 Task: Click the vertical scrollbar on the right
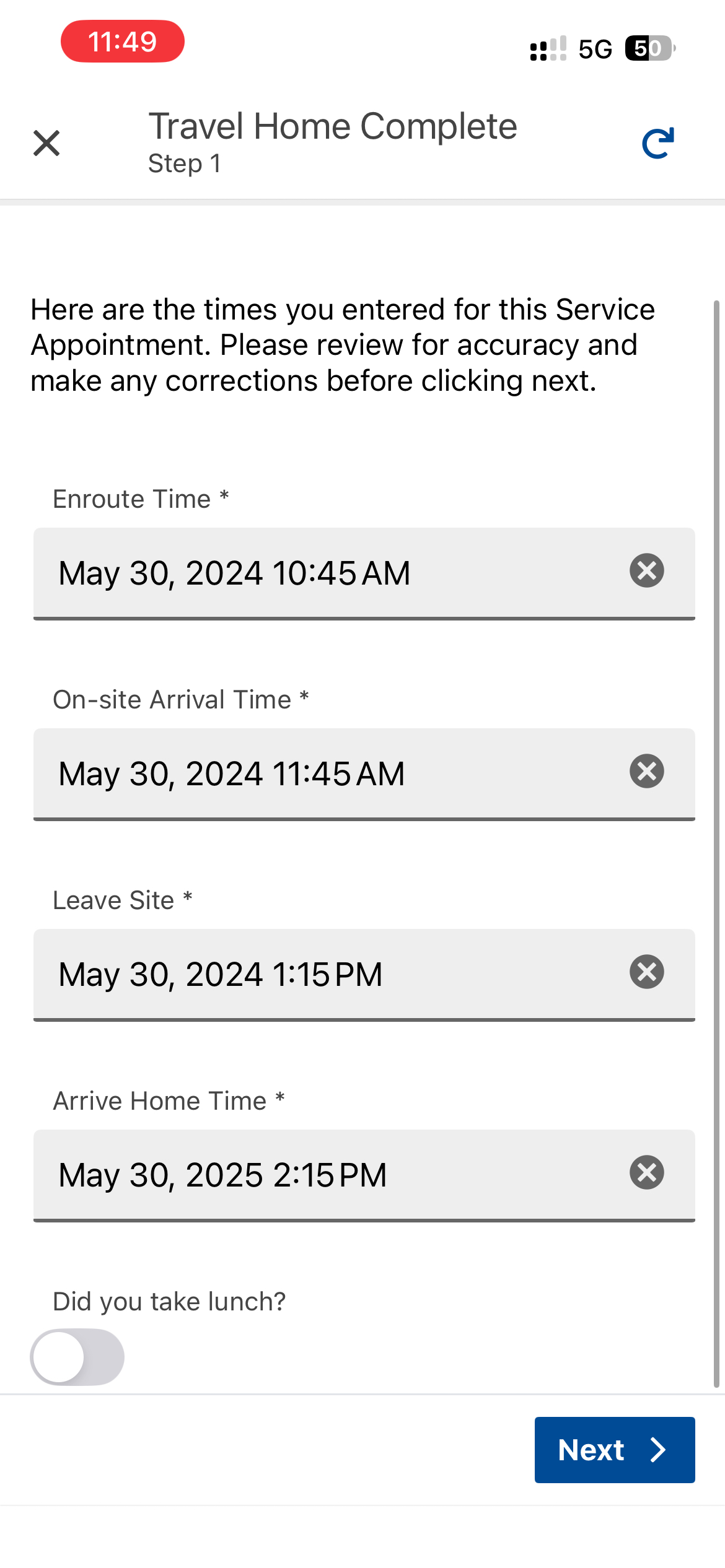pos(716,842)
